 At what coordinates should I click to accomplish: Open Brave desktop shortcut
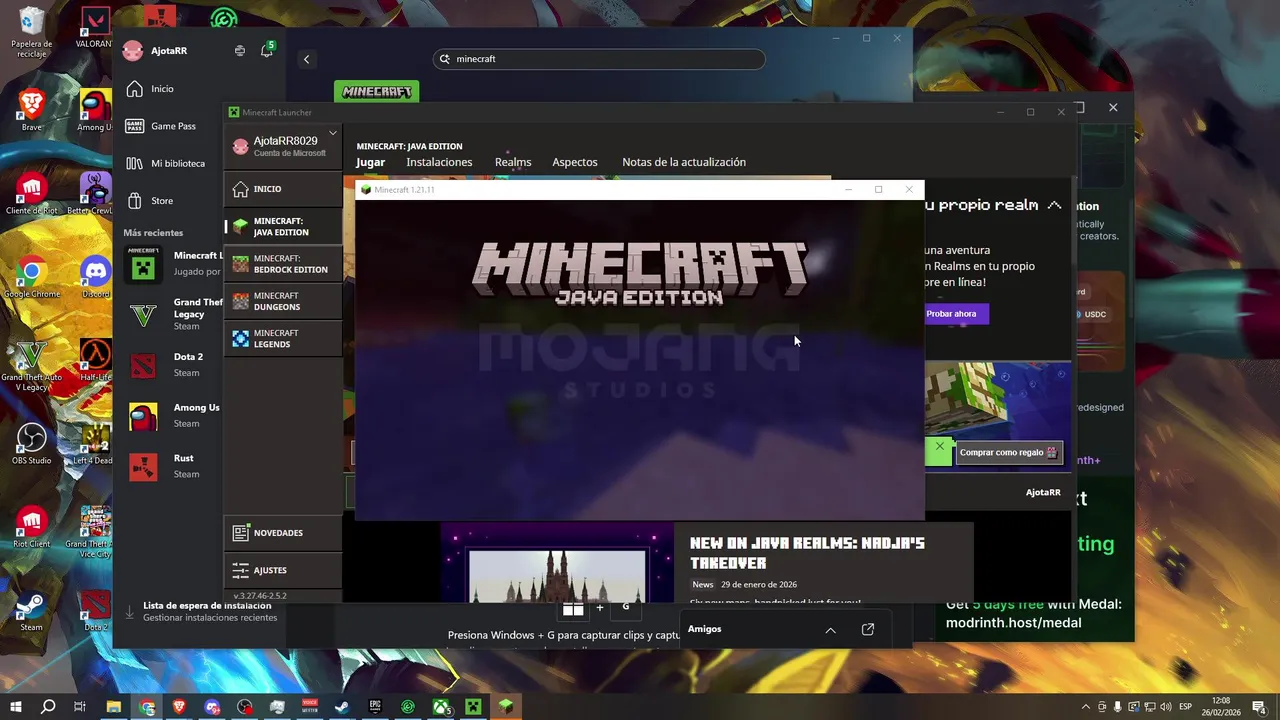tap(32, 110)
